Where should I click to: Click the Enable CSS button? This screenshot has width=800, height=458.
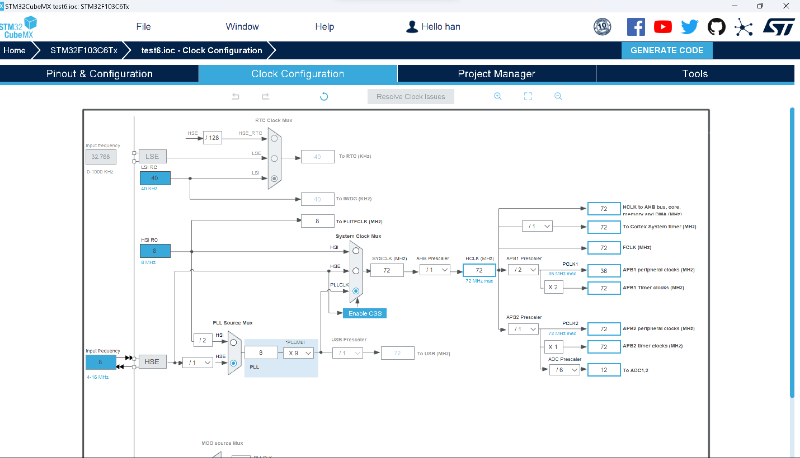(365, 313)
